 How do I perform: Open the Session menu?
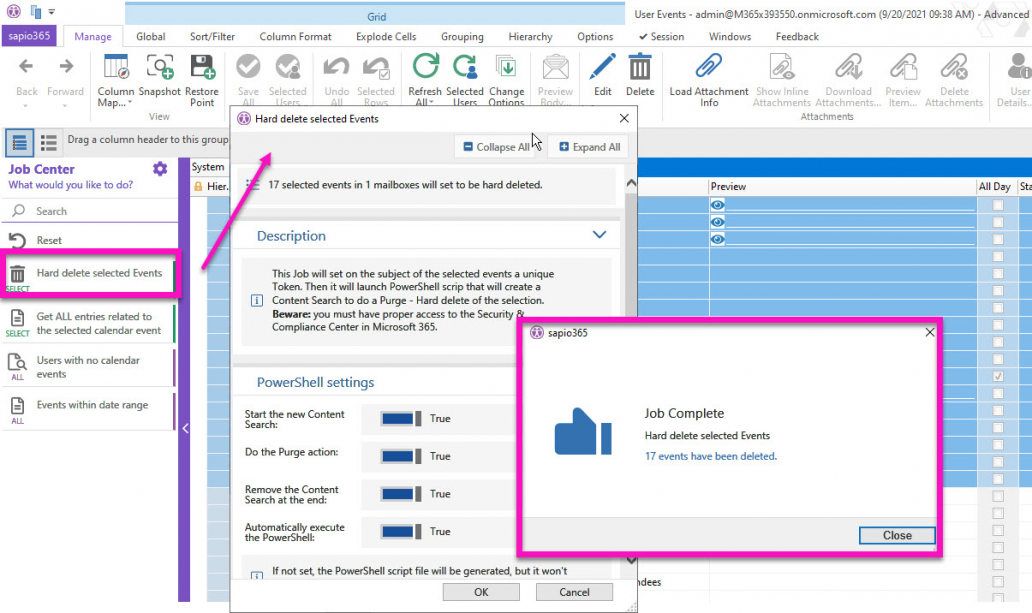661,37
